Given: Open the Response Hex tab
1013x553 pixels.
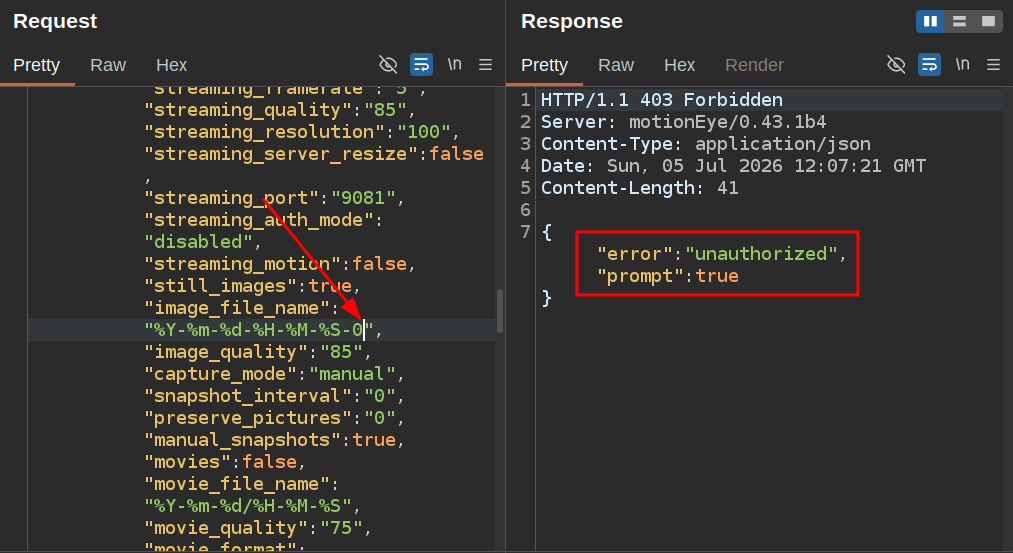Looking at the screenshot, I should coord(679,65).
